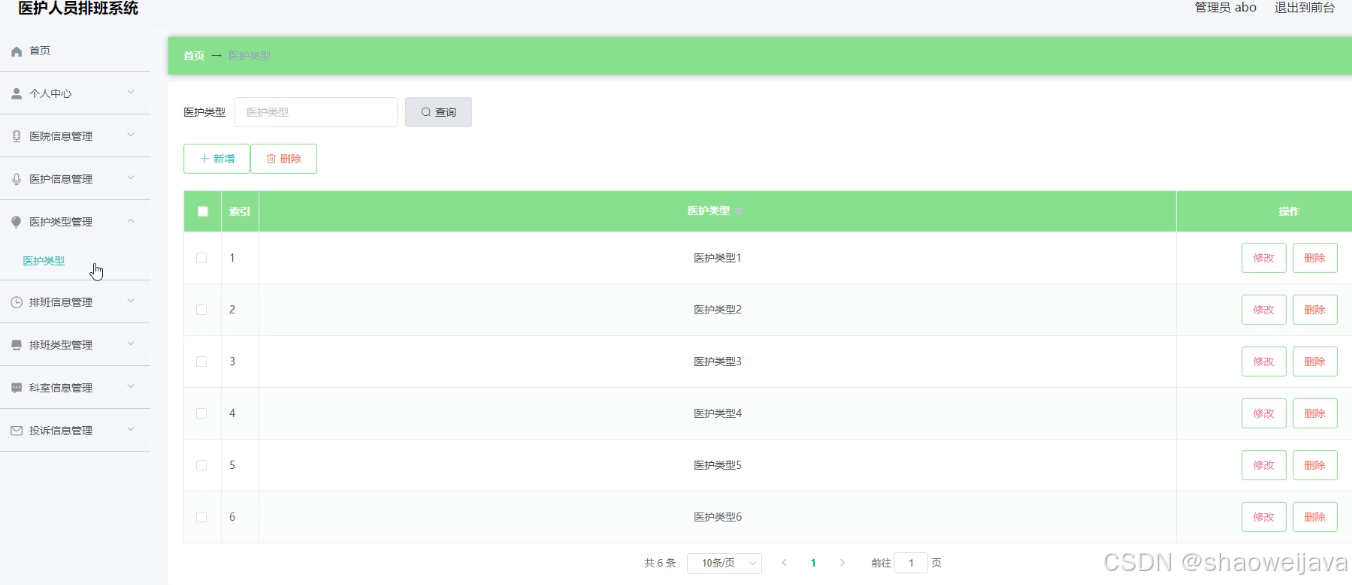This screenshot has height=585, width=1352.
Task: Click the 首页 breadcrumb link
Action: (193, 56)
